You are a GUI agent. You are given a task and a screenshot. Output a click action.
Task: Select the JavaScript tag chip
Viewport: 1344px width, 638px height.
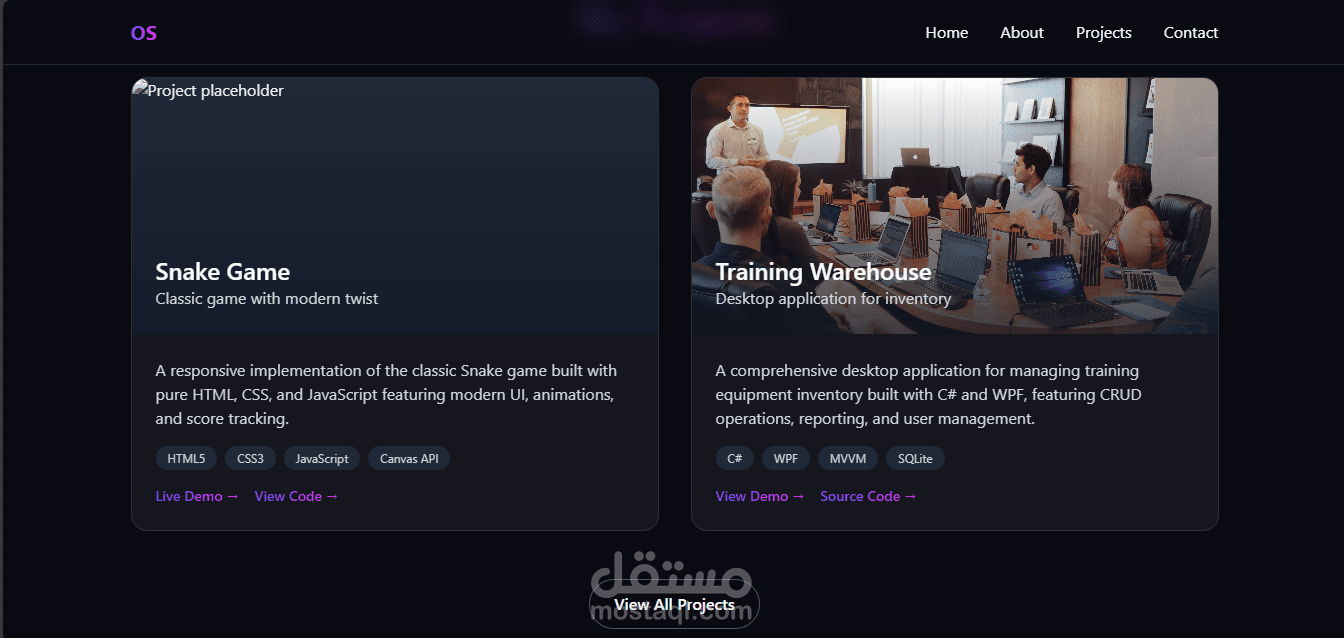(x=322, y=459)
